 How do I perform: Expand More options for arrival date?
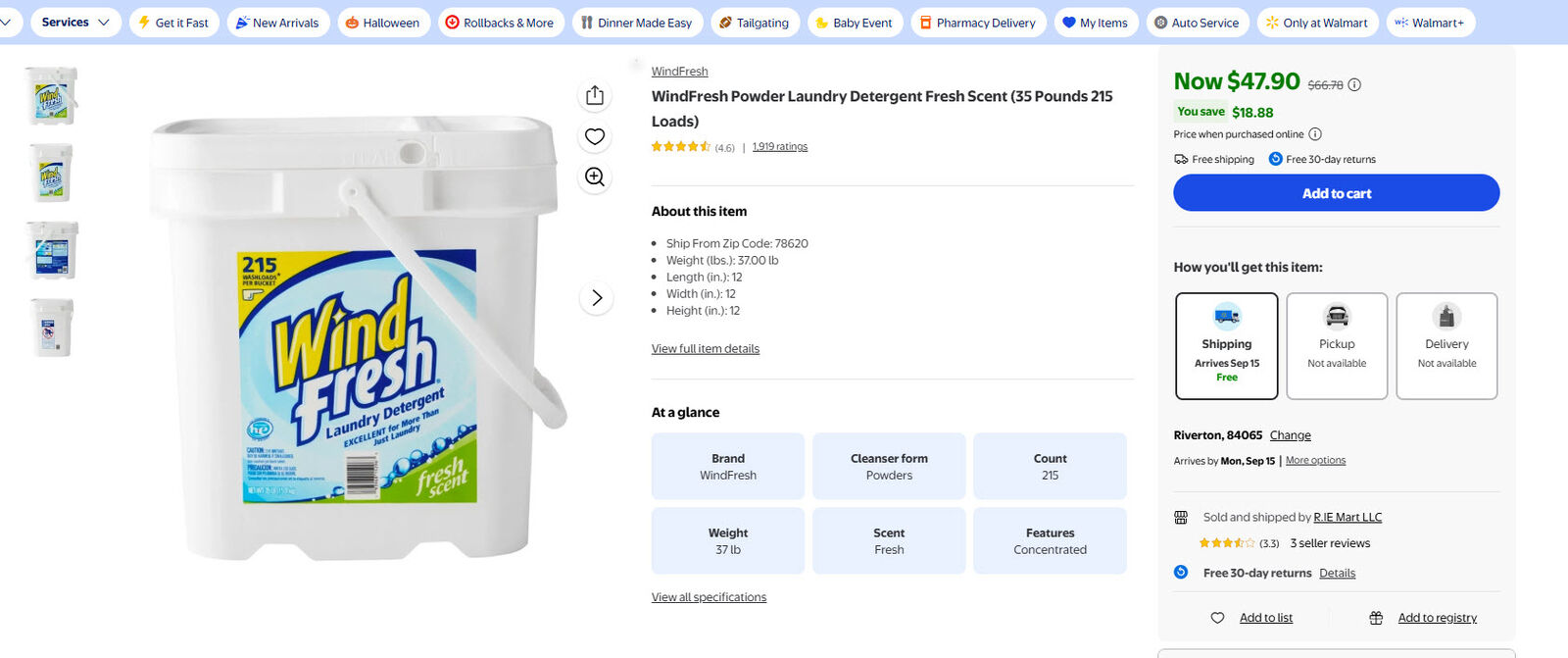[x=1315, y=461]
